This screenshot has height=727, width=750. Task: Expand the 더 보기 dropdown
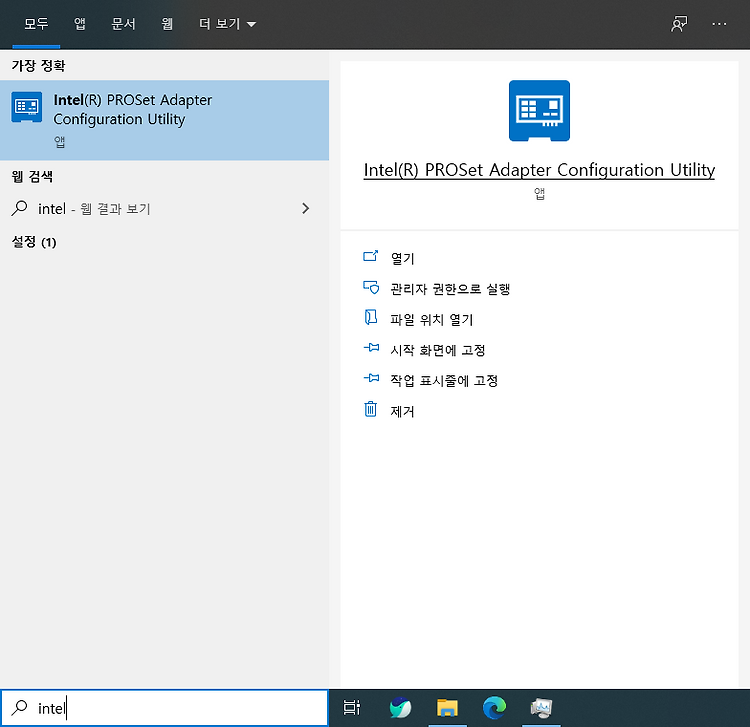228,24
